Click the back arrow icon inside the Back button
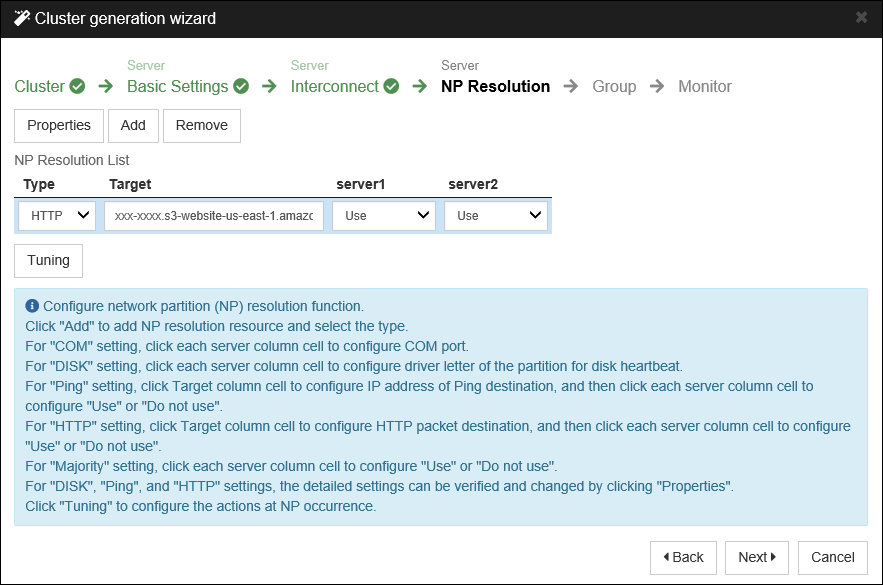Viewport: 883px width, 585px height. (667, 557)
